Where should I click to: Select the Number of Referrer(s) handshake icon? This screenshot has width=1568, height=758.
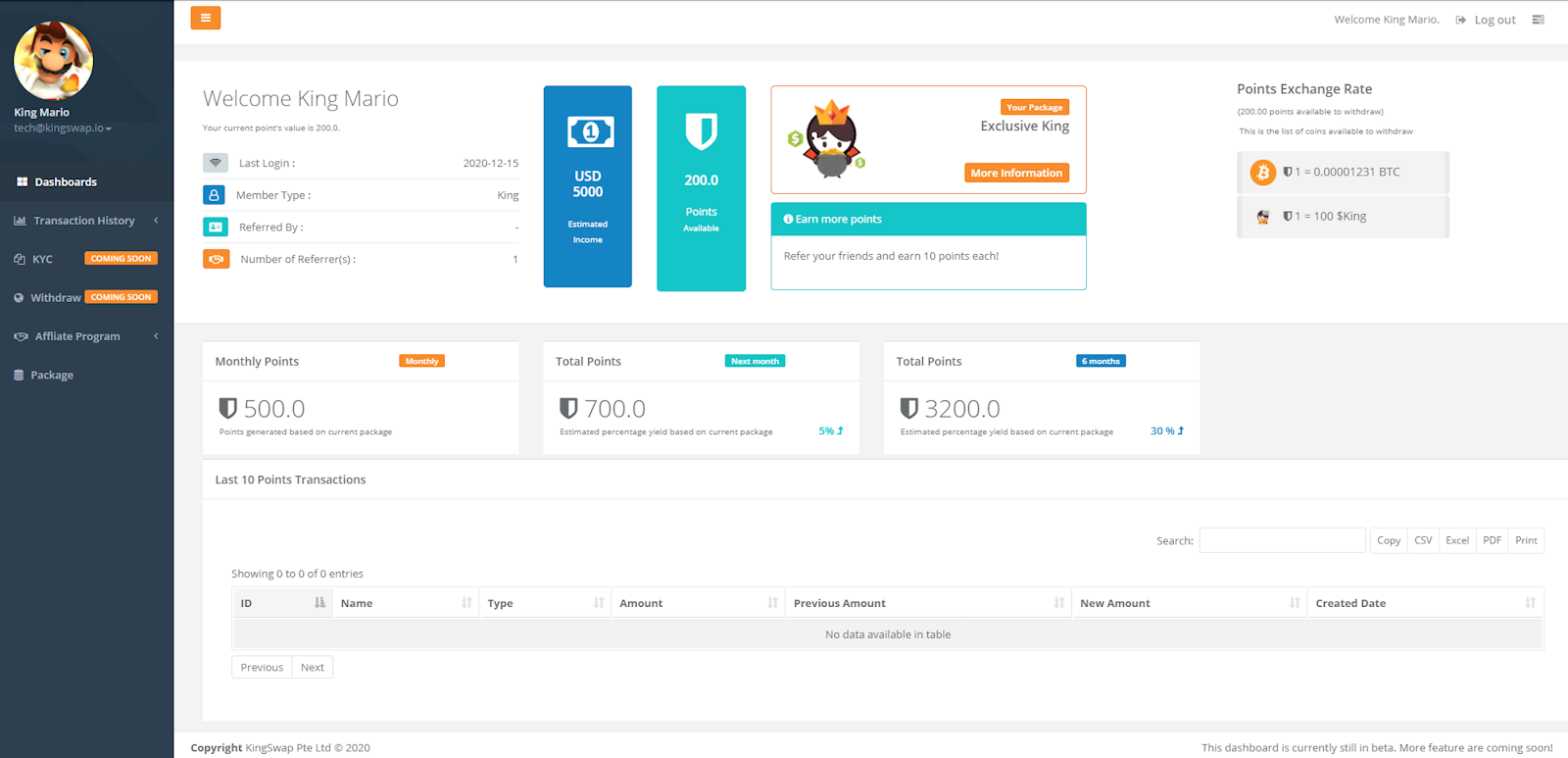tap(216, 259)
